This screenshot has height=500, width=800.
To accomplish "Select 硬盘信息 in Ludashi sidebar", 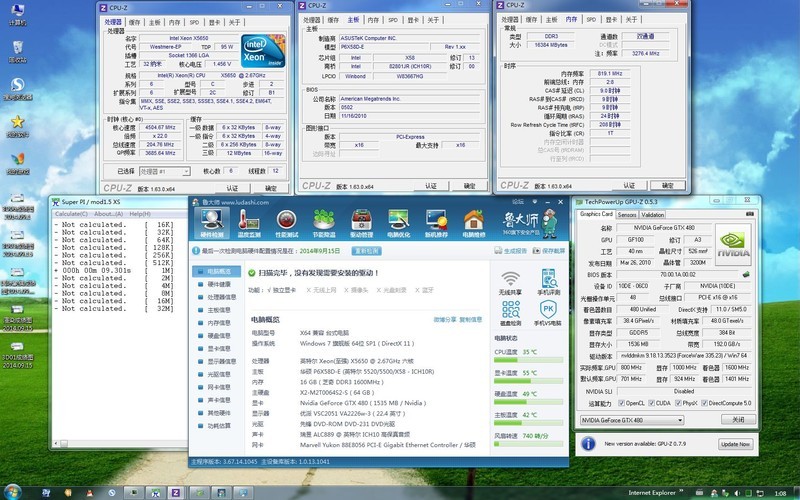I will coord(217,336).
